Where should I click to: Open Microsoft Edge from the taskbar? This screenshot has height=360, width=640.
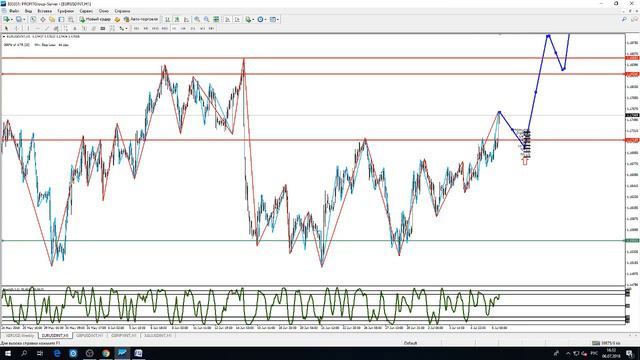(57, 353)
